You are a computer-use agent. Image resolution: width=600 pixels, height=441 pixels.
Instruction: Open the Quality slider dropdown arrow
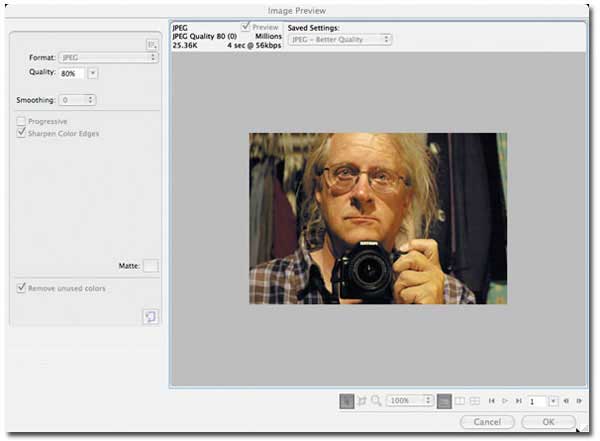[x=92, y=73]
